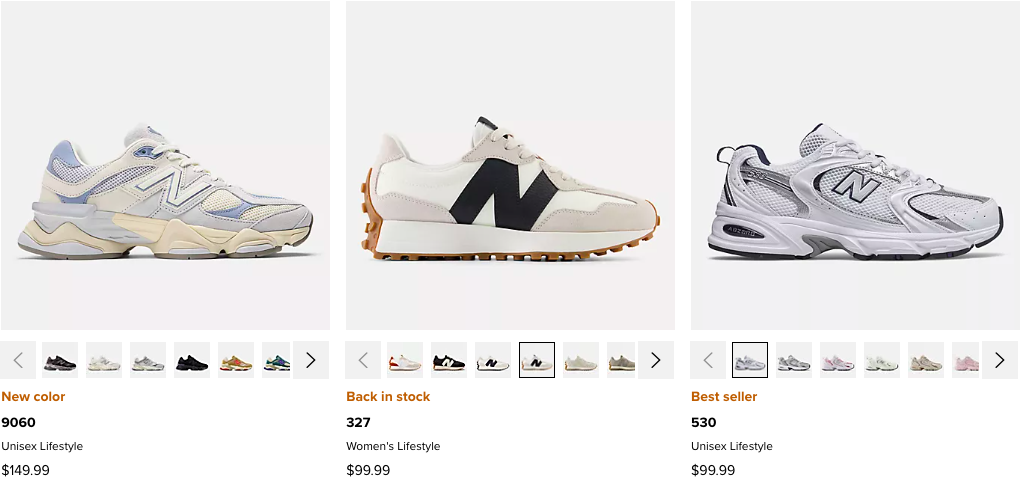Show next colors for the 9060 shoe
The image size is (1027, 490).
tap(310, 360)
